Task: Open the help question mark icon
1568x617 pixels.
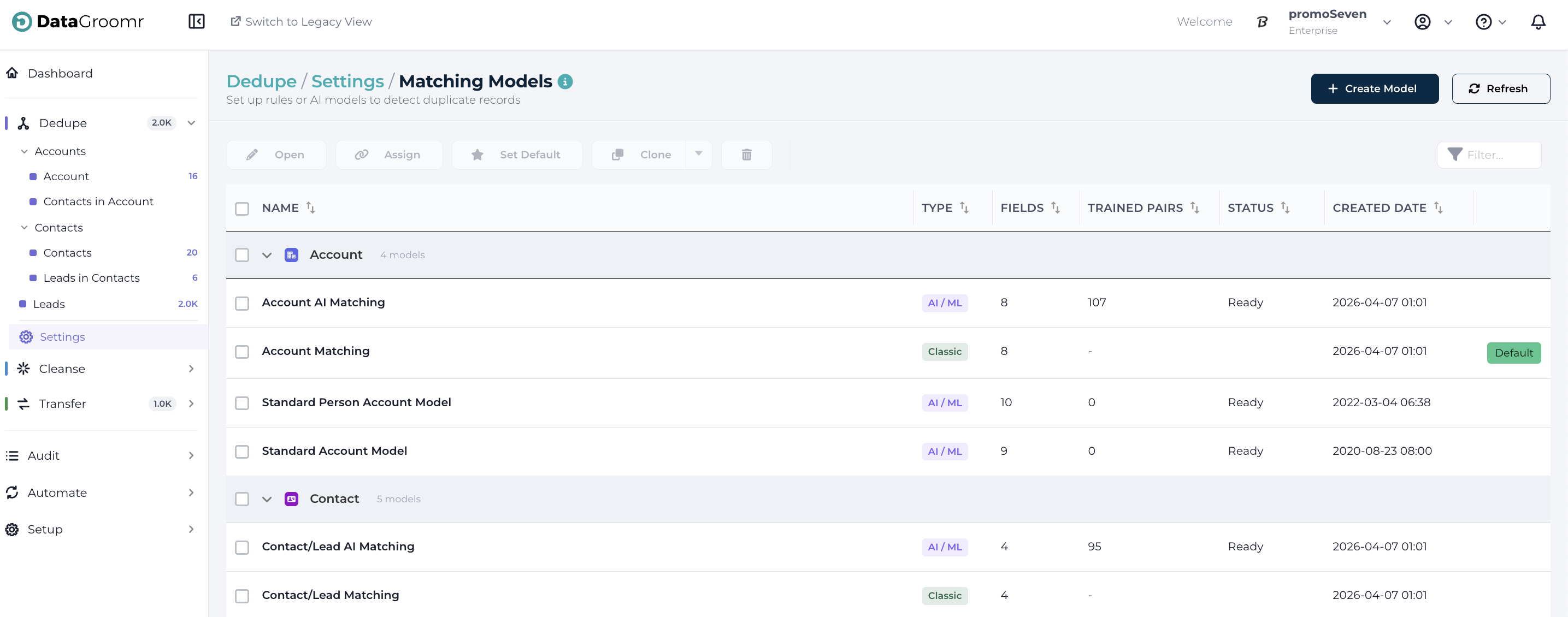Action: (x=1483, y=22)
